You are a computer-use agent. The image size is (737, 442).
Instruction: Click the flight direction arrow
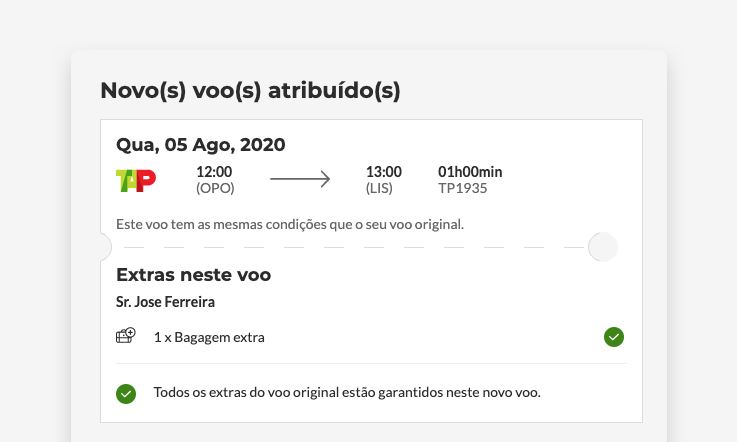tap(300, 180)
